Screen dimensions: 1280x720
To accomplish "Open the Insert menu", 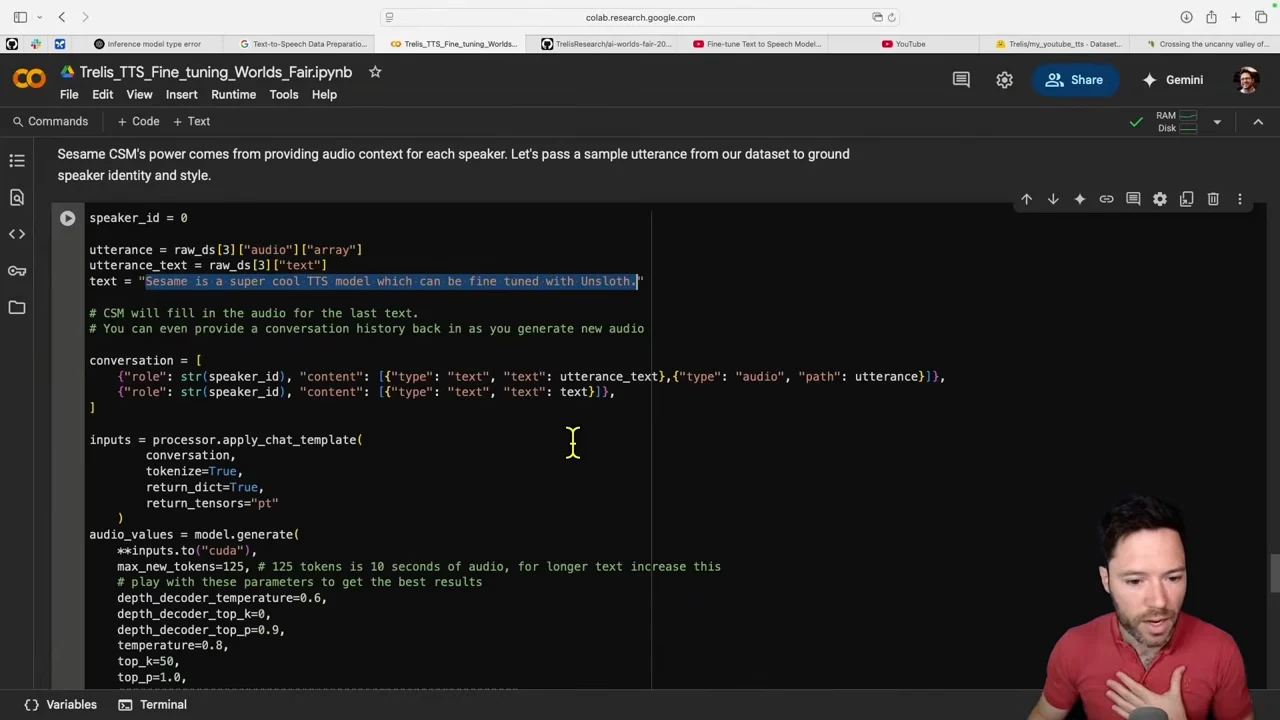I will pyautogui.click(x=181, y=94).
